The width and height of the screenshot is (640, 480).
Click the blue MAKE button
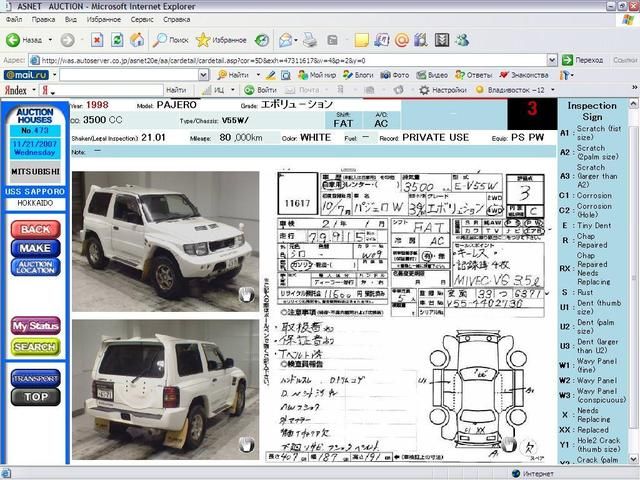[36, 248]
